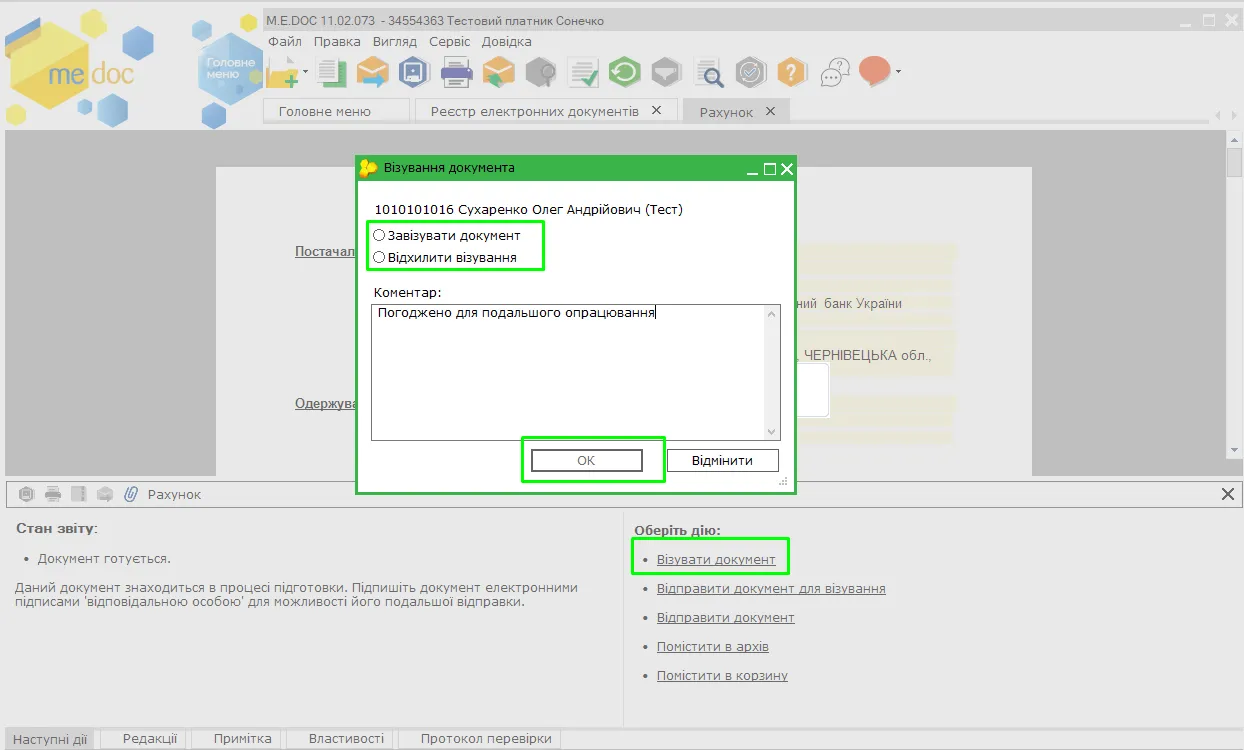
Task: Select 'Відхилити візування' radio button
Action: point(379,257)
